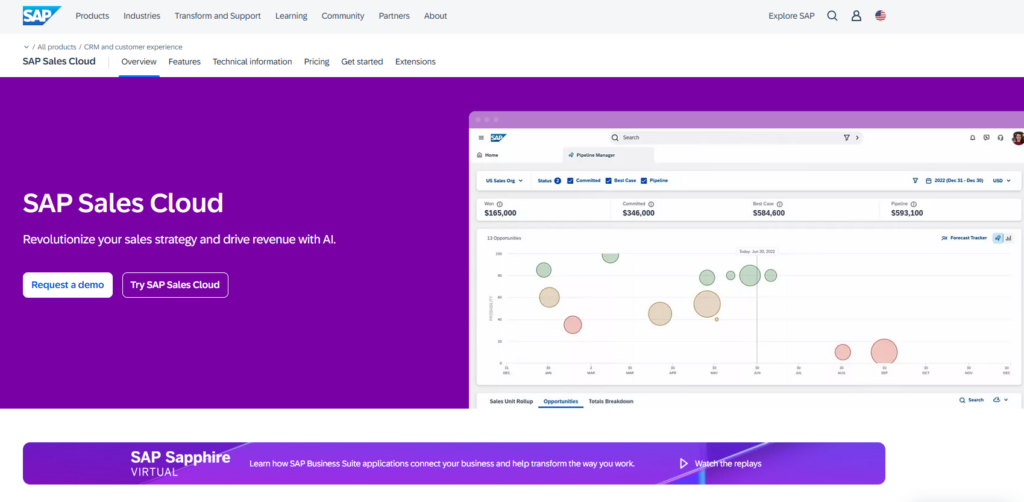Select the Sales Unit Rollup tab
1024x502 pixels.
tap(511, 401)
